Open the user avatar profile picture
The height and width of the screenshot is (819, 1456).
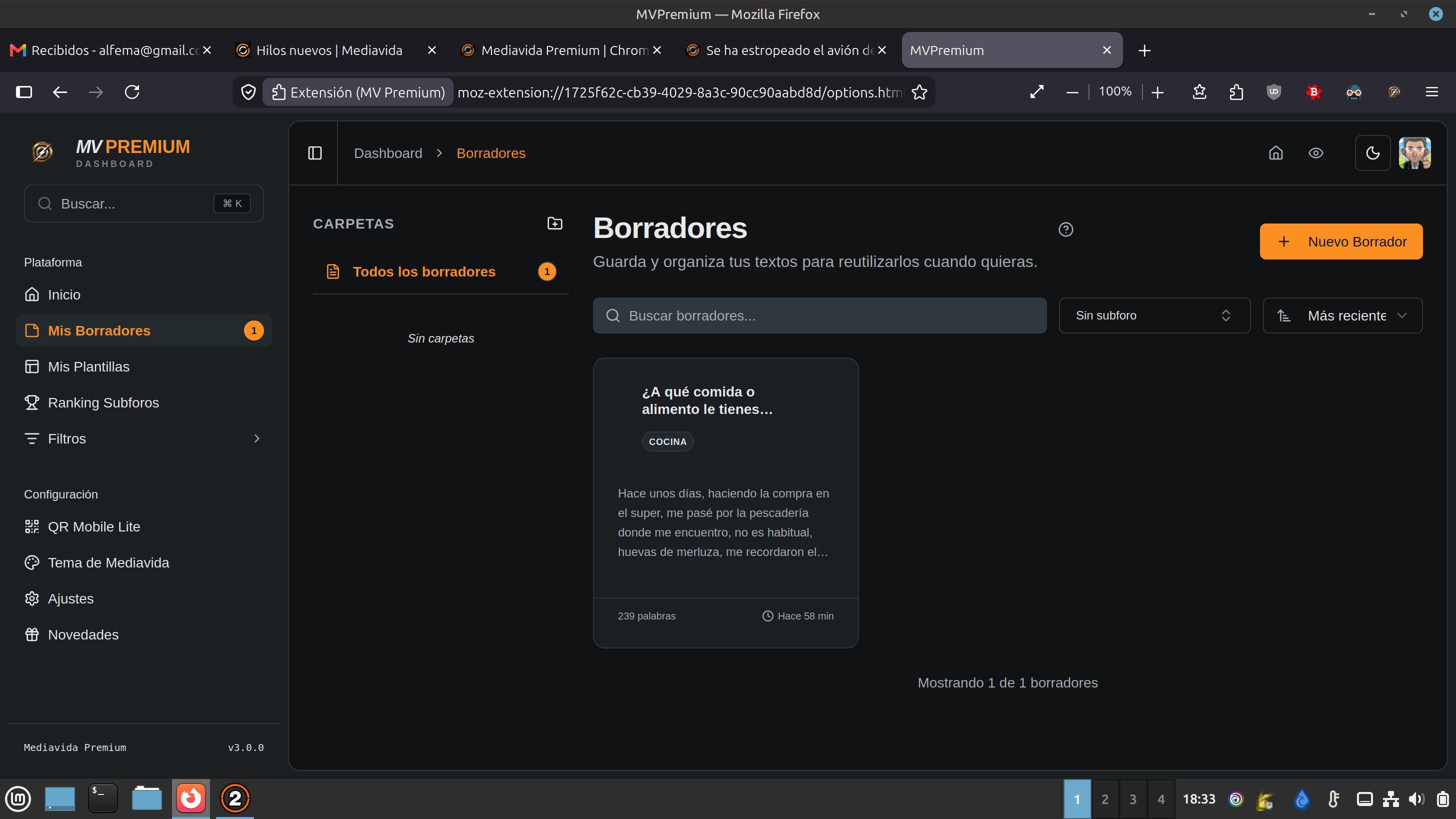[x=1414, y=153]
